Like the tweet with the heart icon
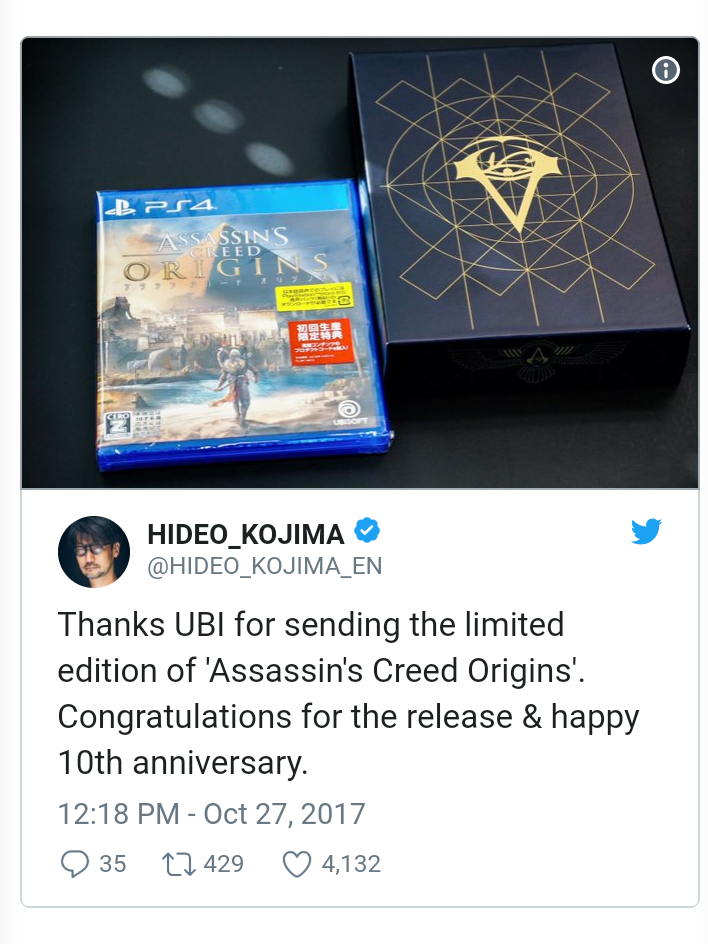Viewport: 708px width, 944px height. tap(297, 865)
